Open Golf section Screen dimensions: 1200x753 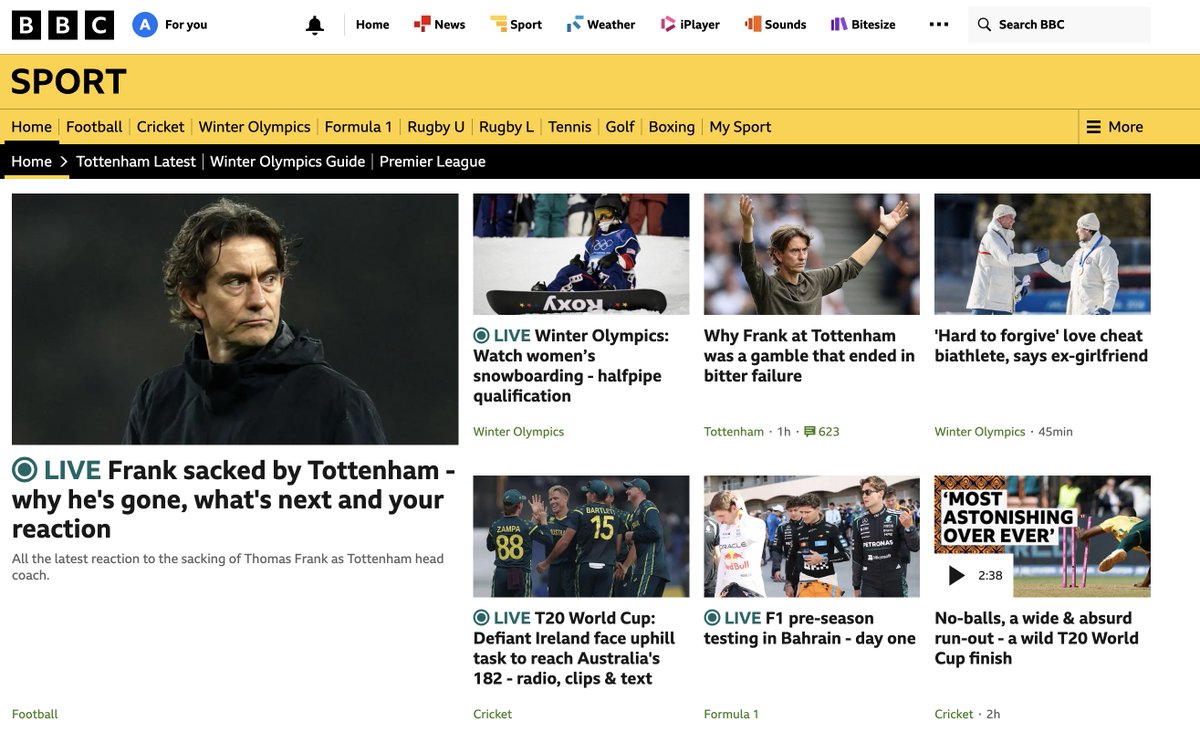click(x=620, y=127)
